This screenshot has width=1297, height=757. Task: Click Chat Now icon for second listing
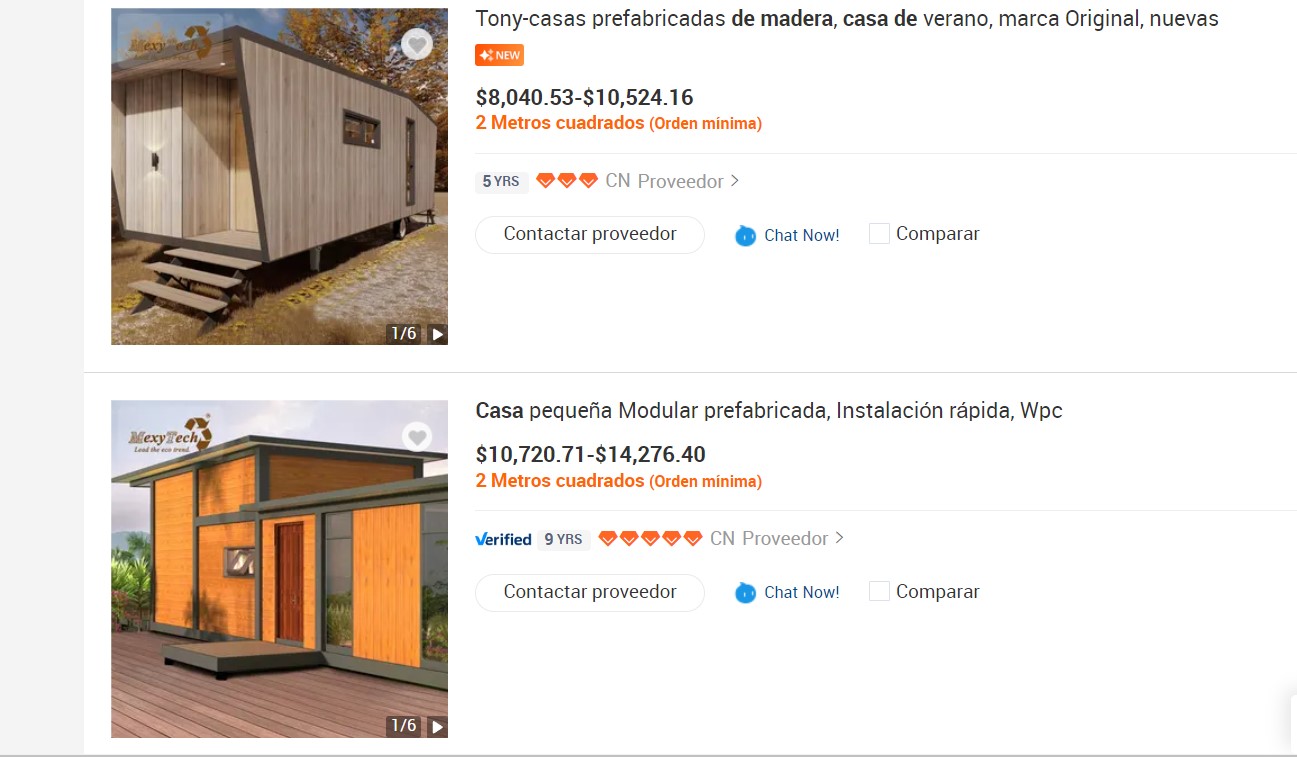(746, 593)
